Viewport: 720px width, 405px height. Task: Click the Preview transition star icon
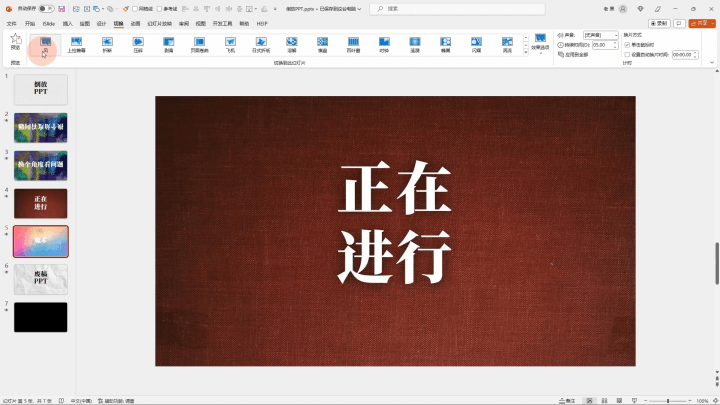(16, 39)
